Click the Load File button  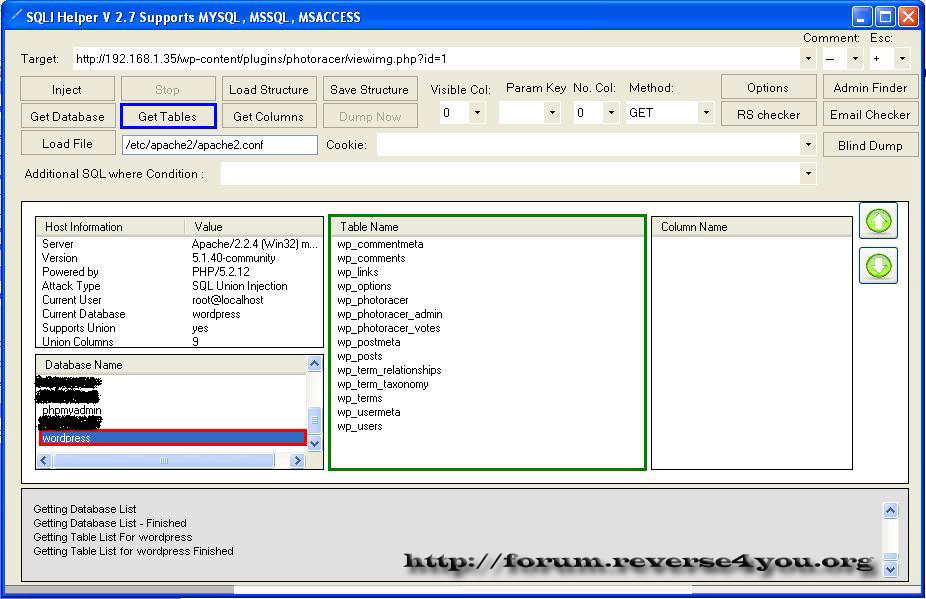67,144
